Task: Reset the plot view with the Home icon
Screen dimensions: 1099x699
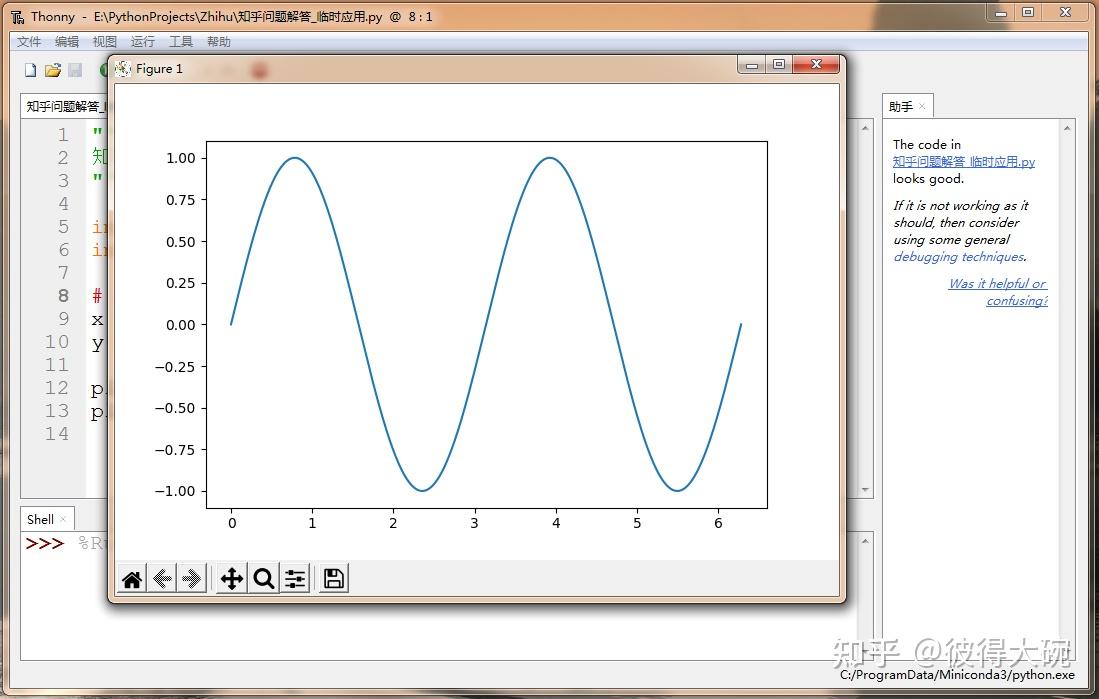Action: 131,577
